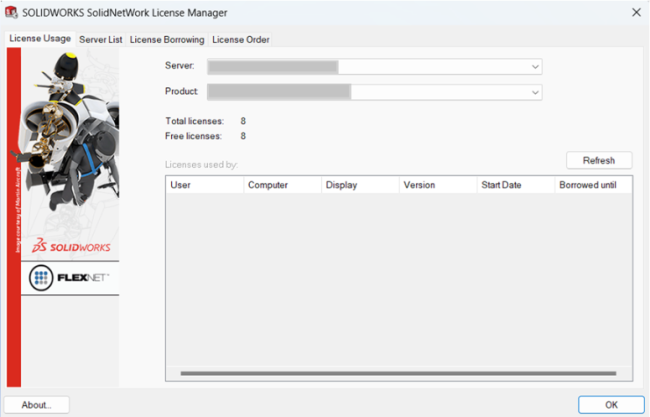
Task: Open the Server List tab
Action: tap(100, 39)
